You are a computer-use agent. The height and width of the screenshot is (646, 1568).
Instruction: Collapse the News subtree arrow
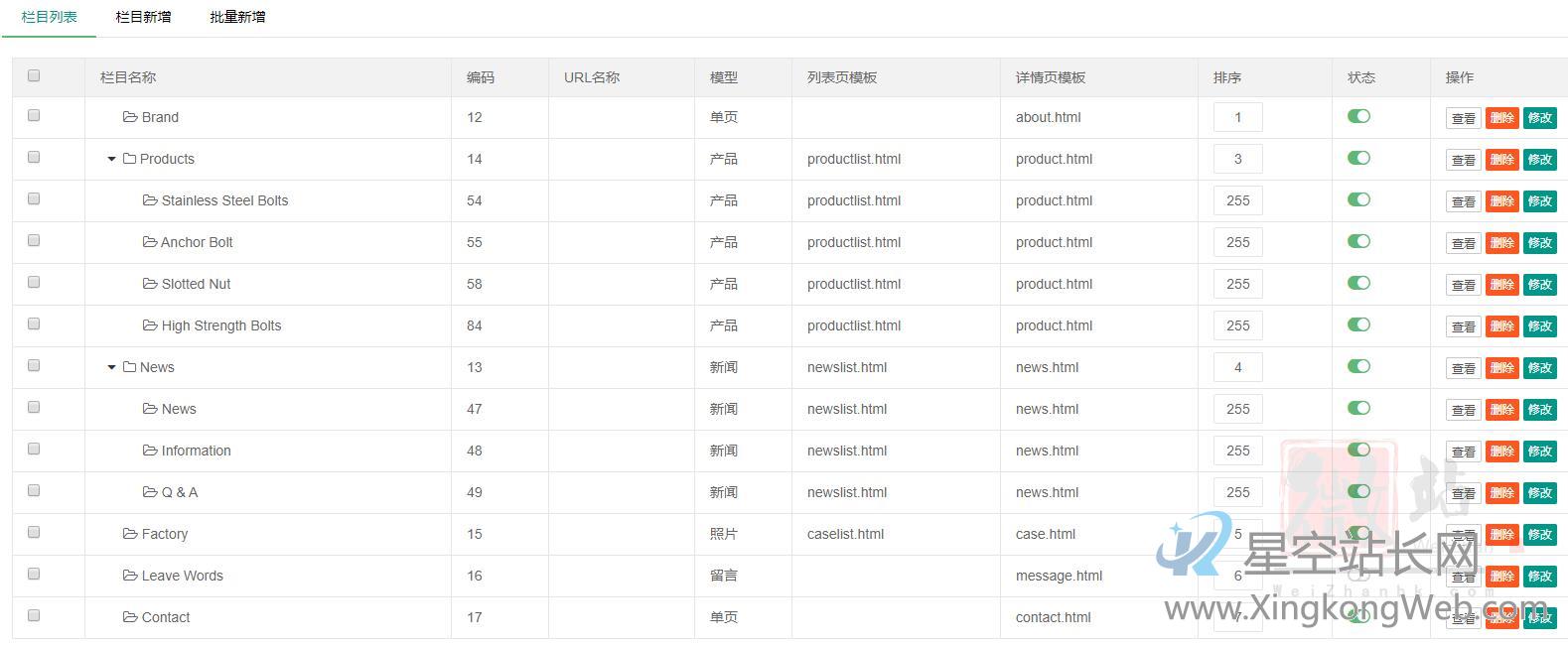(x=110, y=367)
